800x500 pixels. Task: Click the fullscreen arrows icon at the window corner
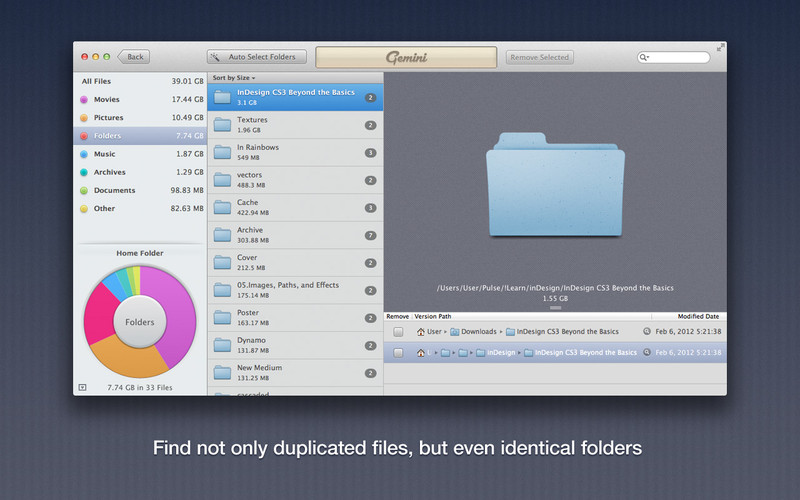721,47
